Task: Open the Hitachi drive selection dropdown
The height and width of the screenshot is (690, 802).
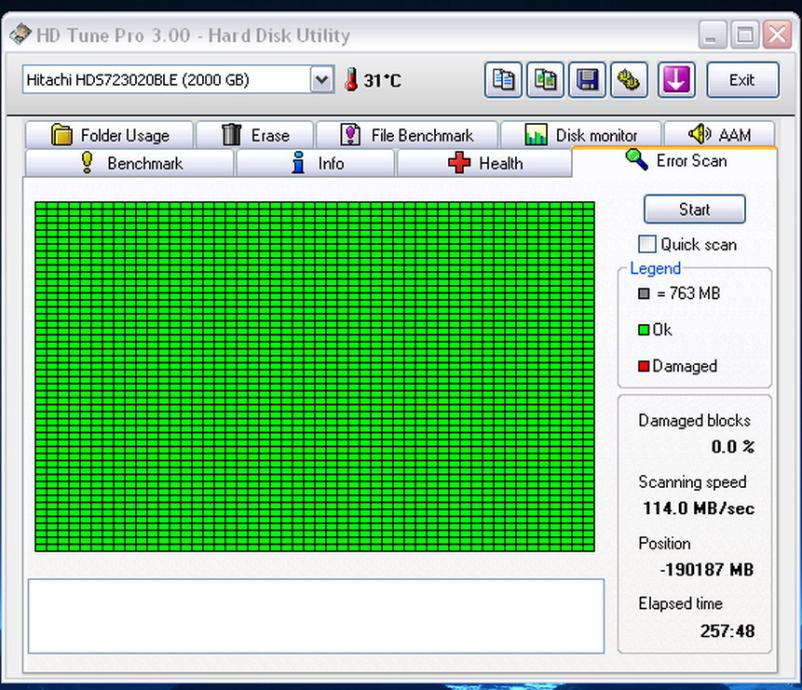Action: point(322,80)
